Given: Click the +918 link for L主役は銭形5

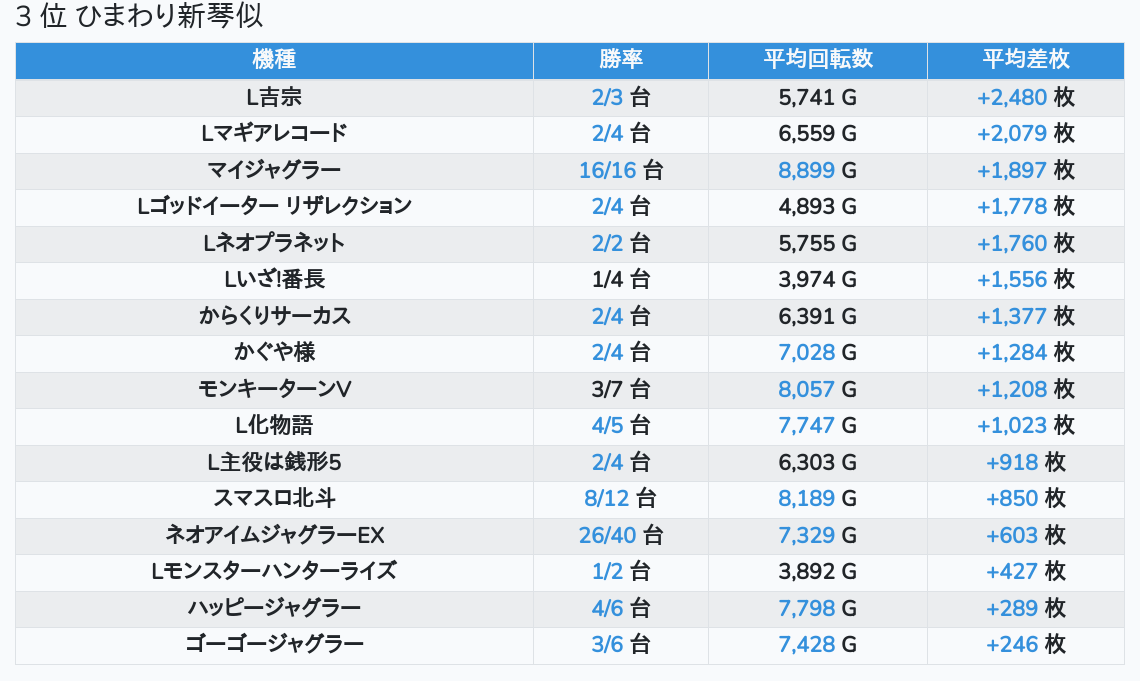Looking at the screenshot, I should 1011,462.
